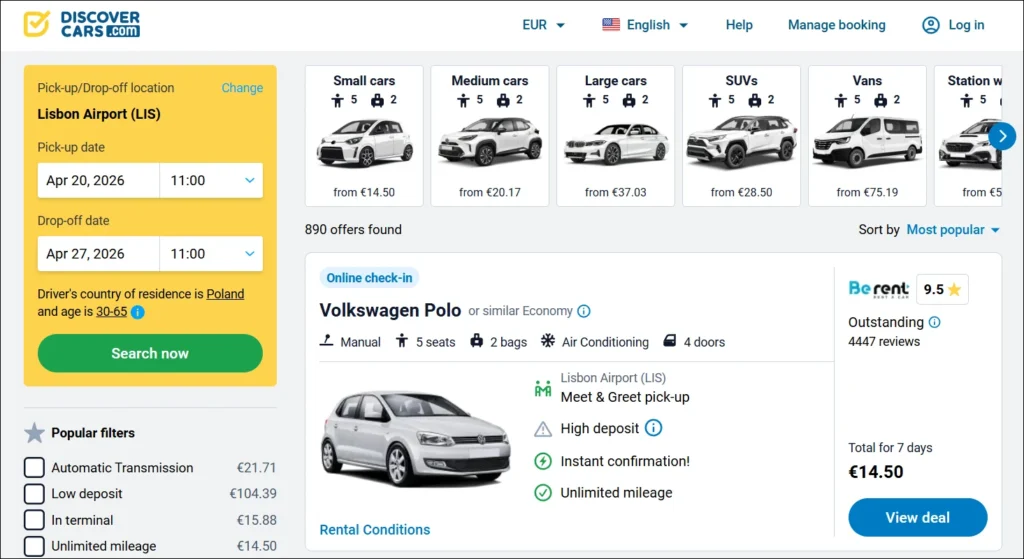Screen dimensions: 1024x559
Task: Click the Online check-in badge
Action: [x=370, y=278]
